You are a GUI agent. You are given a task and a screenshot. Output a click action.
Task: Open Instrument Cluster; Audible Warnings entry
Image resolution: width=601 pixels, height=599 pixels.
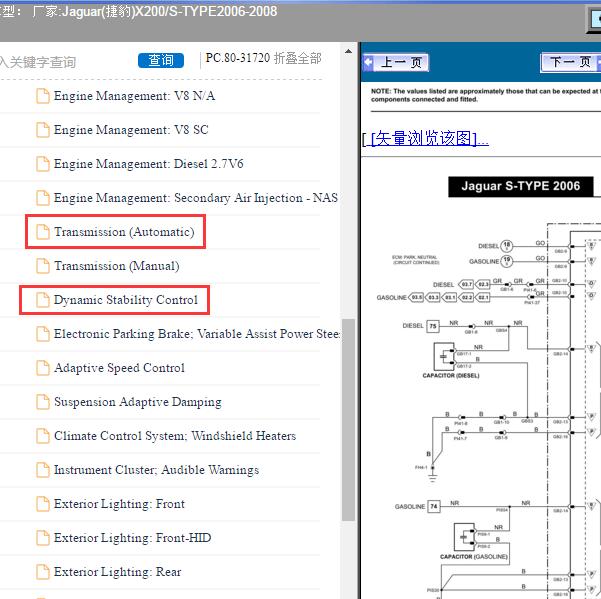pyautogui.click(x=156, y=470)
